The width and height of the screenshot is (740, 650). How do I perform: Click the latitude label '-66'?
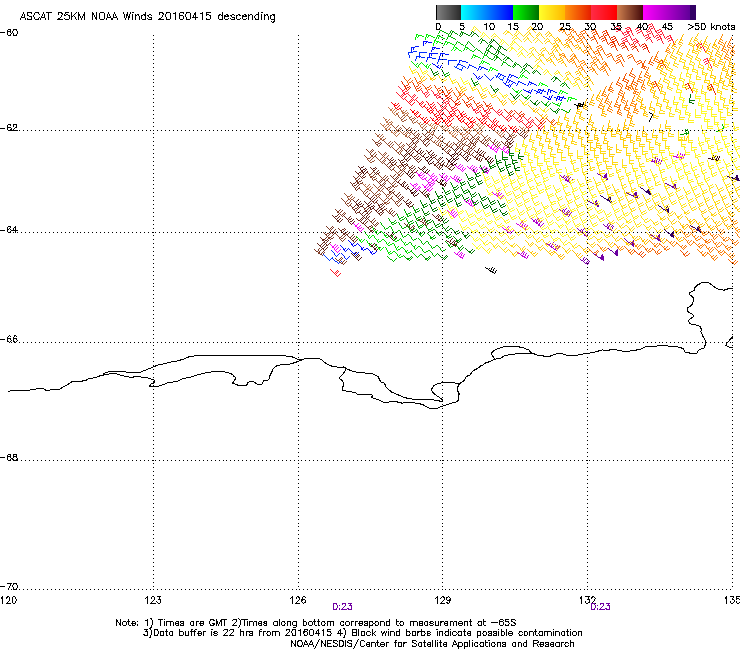[9, 340]
